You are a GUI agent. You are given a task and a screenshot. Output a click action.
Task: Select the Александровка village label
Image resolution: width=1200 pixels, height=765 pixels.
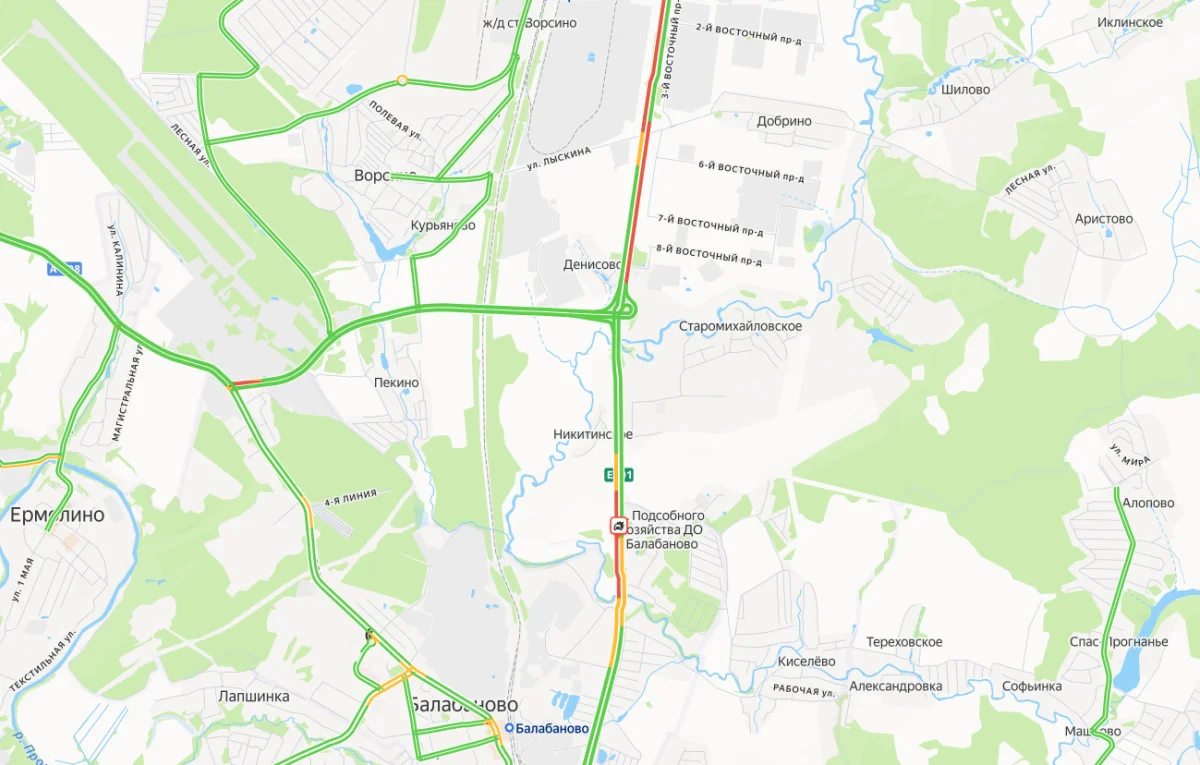click(895, 686)
